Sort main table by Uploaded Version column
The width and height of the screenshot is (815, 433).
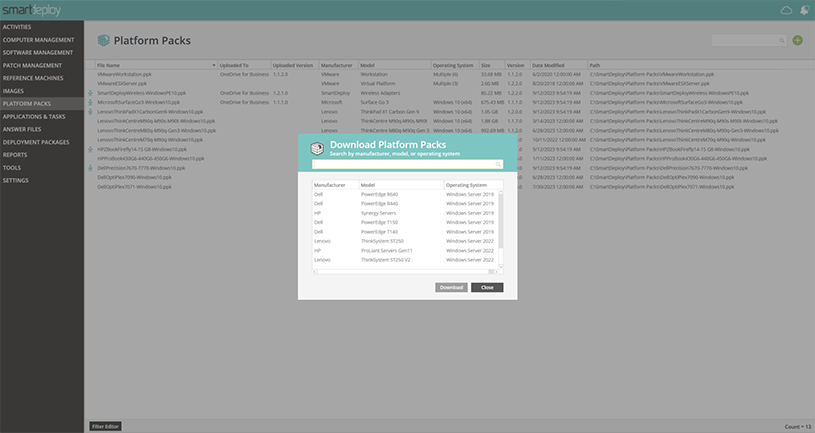pyautogui.click(x=295, y=65)
